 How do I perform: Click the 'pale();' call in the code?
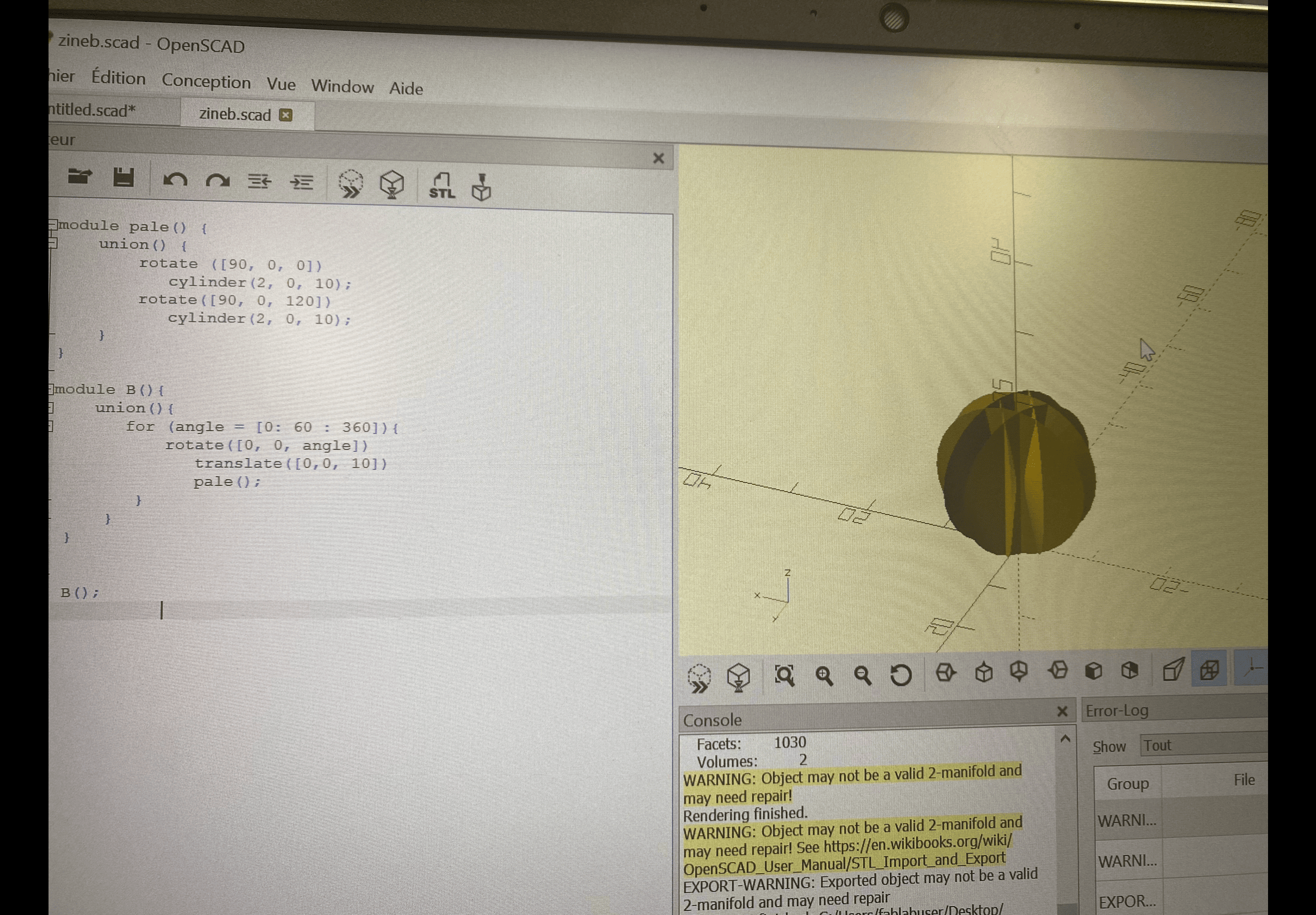pyautogui.click(x=227, y=481)
